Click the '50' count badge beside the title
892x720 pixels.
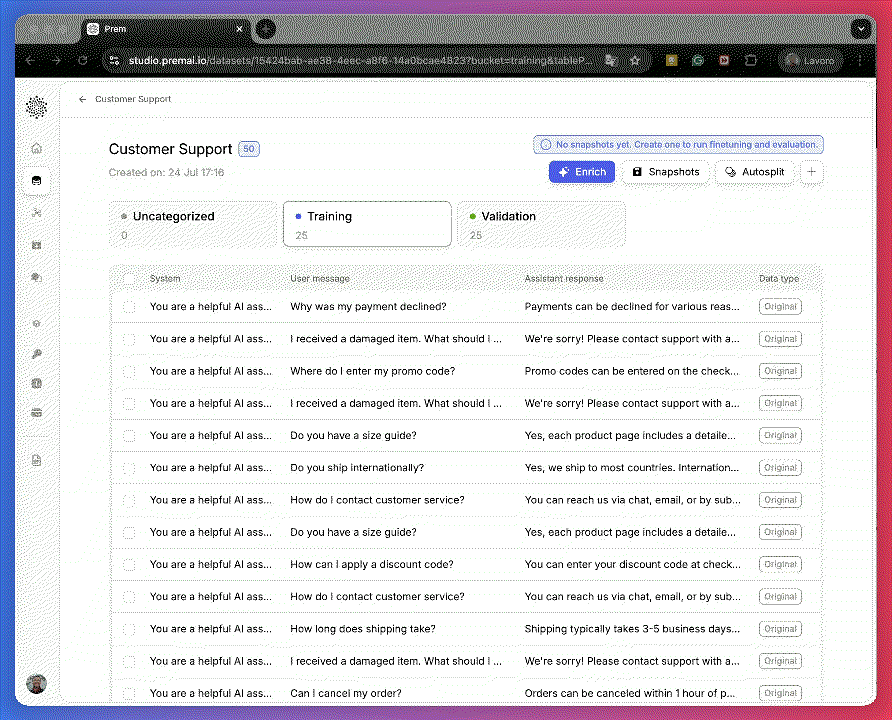coord(249,149)
